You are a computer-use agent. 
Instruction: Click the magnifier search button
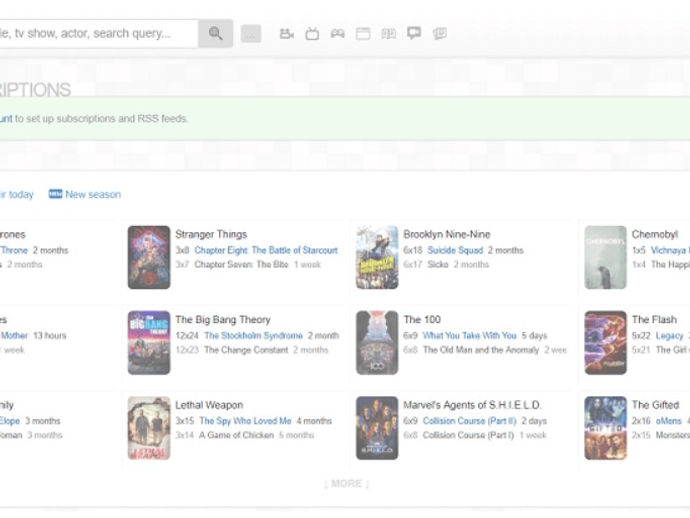(x=215, y=33)
